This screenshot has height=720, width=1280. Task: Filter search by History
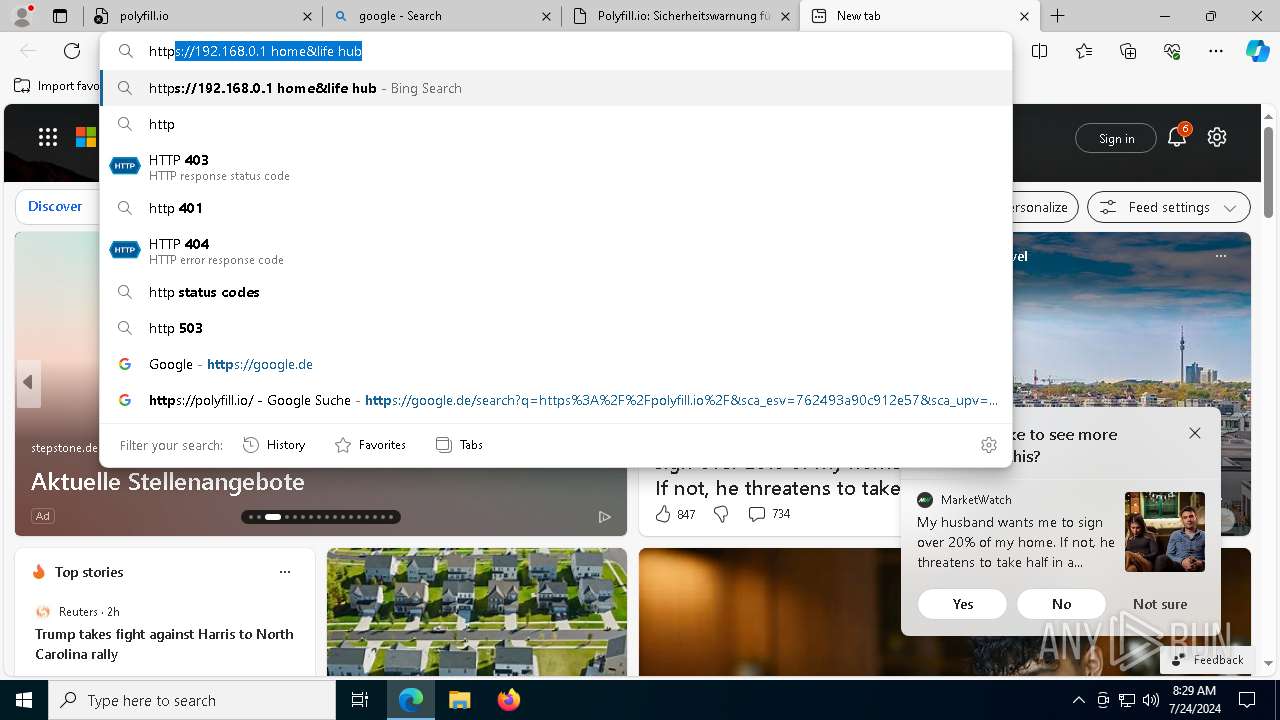(x=274, y=445)
